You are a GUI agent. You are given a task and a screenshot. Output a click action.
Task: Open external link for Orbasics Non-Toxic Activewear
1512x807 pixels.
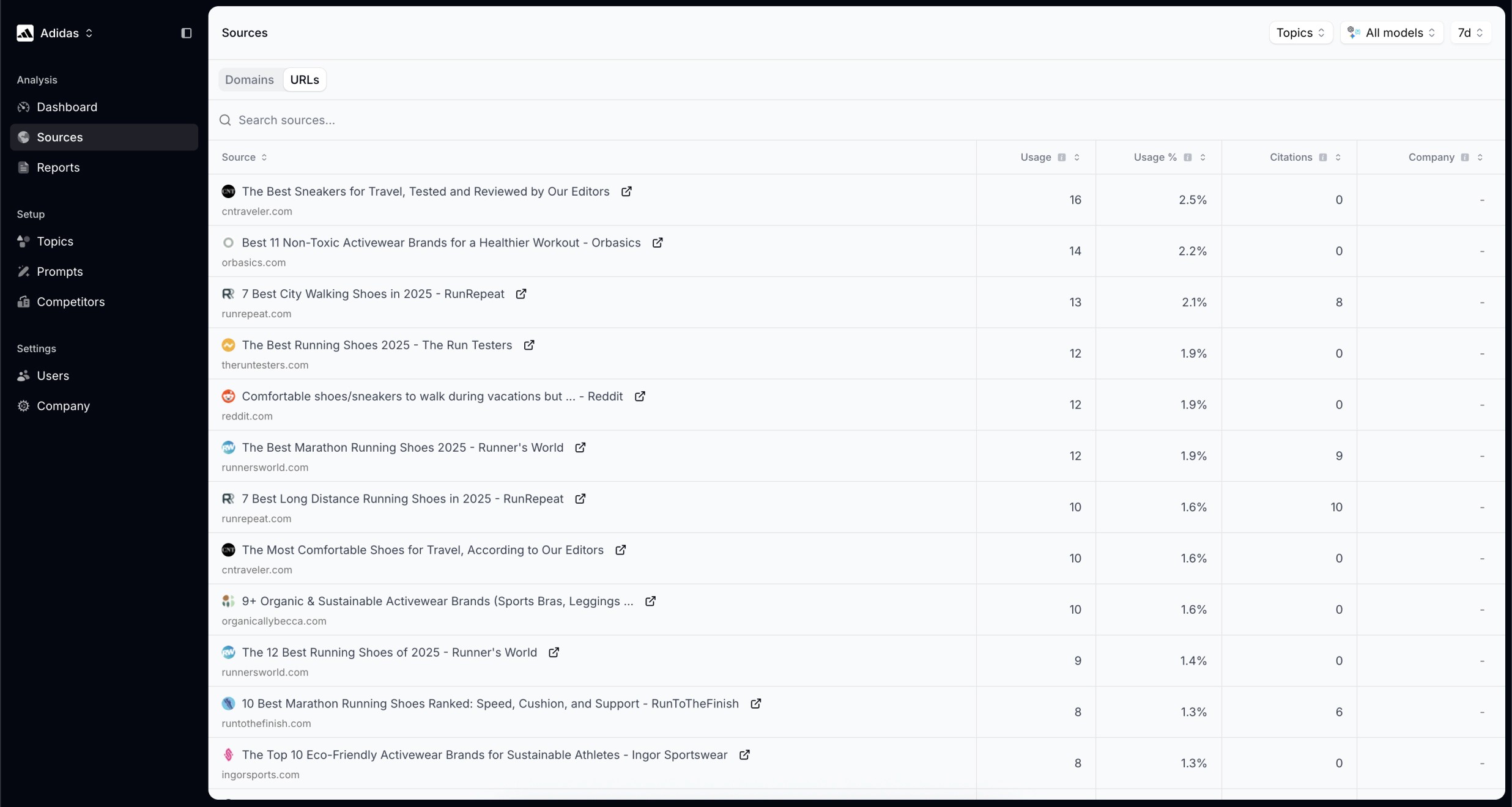(658, 243)
